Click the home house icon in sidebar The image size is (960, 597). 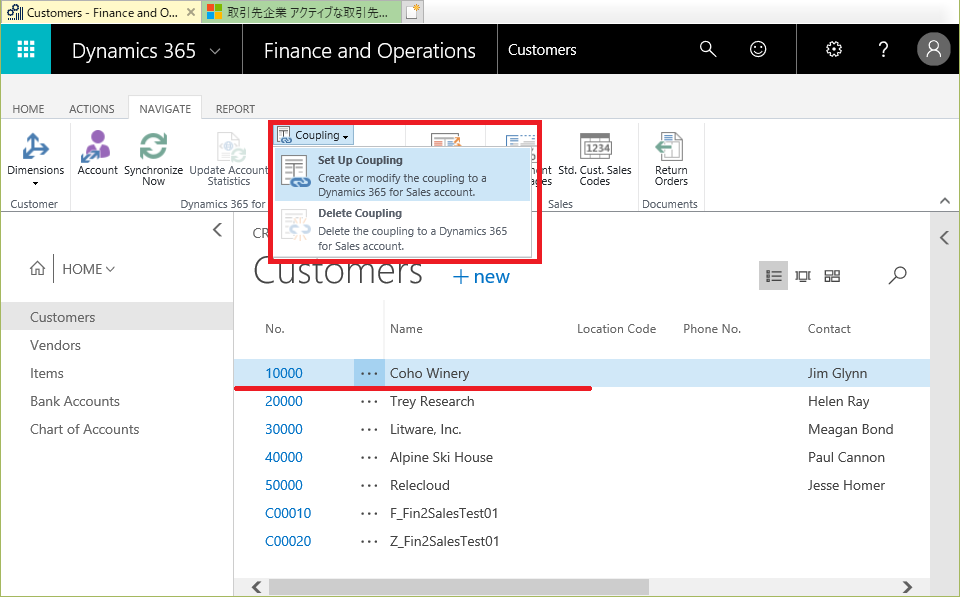(x=37, y=268)
